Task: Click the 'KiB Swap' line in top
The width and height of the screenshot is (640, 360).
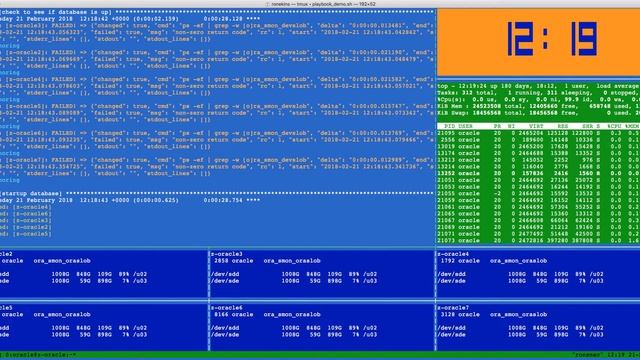Action: point(538,113)
